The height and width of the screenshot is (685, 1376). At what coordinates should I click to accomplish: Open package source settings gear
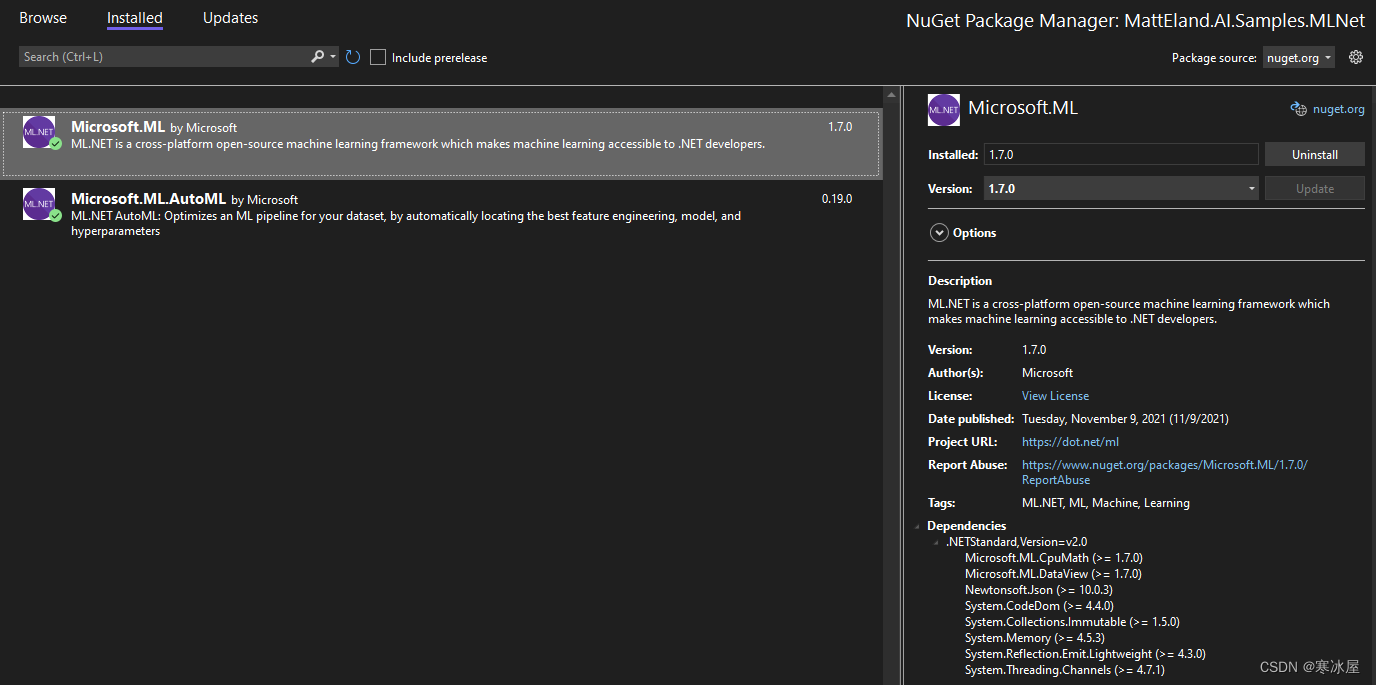click(x=1356, y=57)
